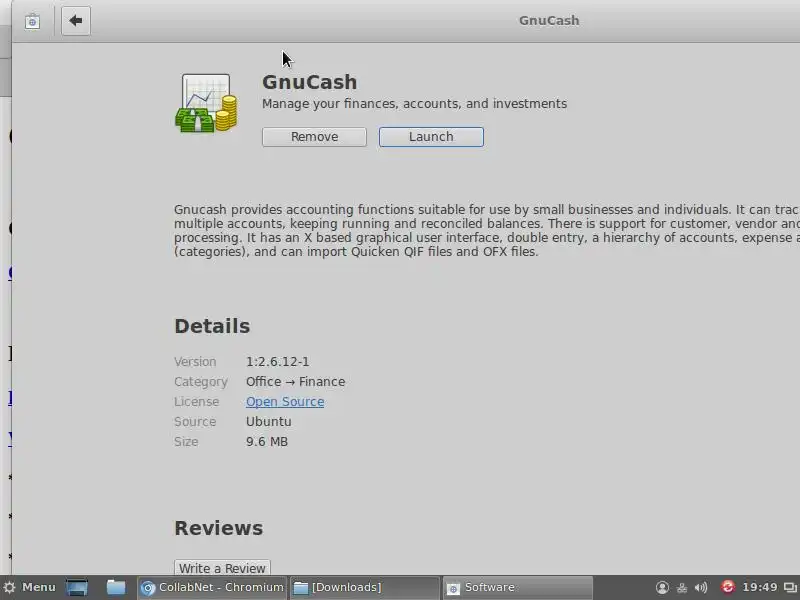The image size is (800, 600).
Task: Click the Write a Review button
Action: tap(222, 568)
